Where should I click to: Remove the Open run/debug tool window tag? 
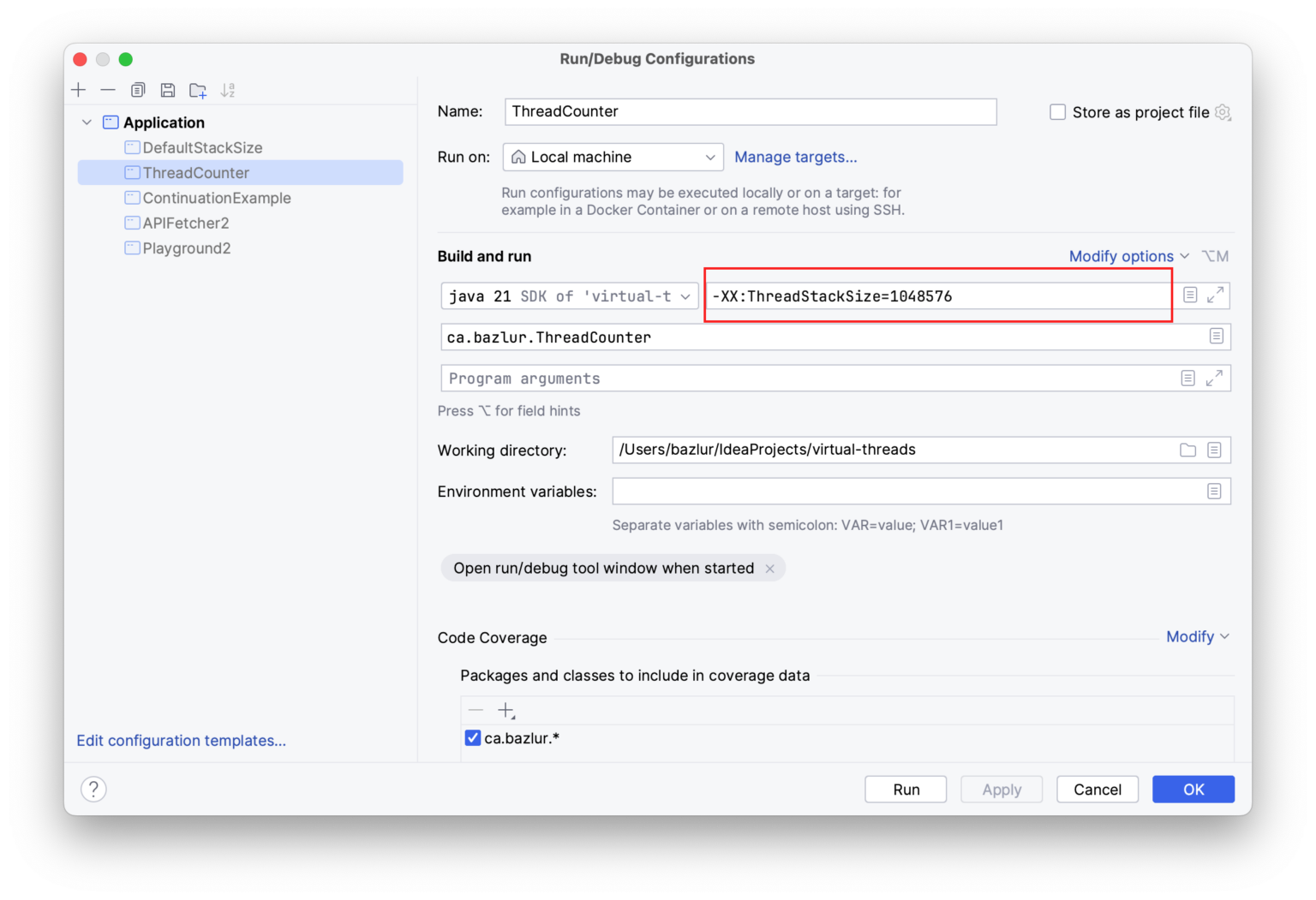tap(769, 568)
